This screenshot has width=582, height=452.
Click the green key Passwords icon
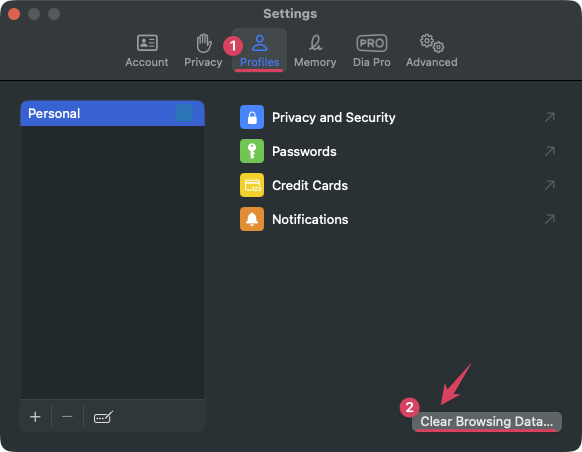click(252, 151)
